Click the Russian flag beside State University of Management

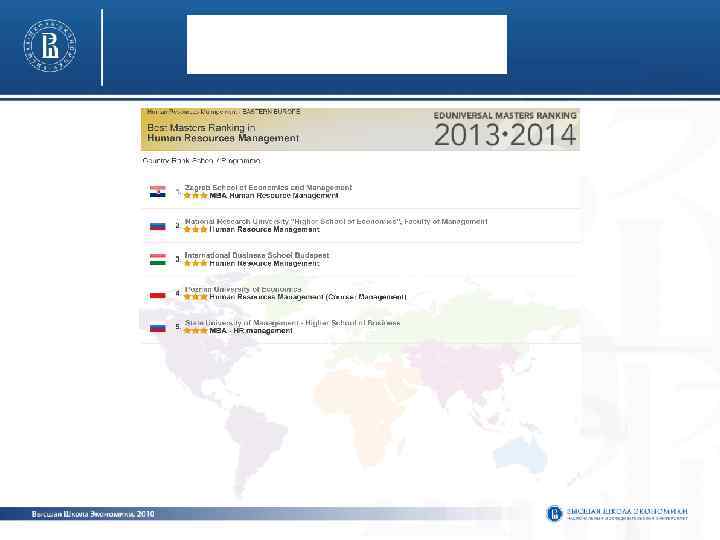[x=158, y=327]
